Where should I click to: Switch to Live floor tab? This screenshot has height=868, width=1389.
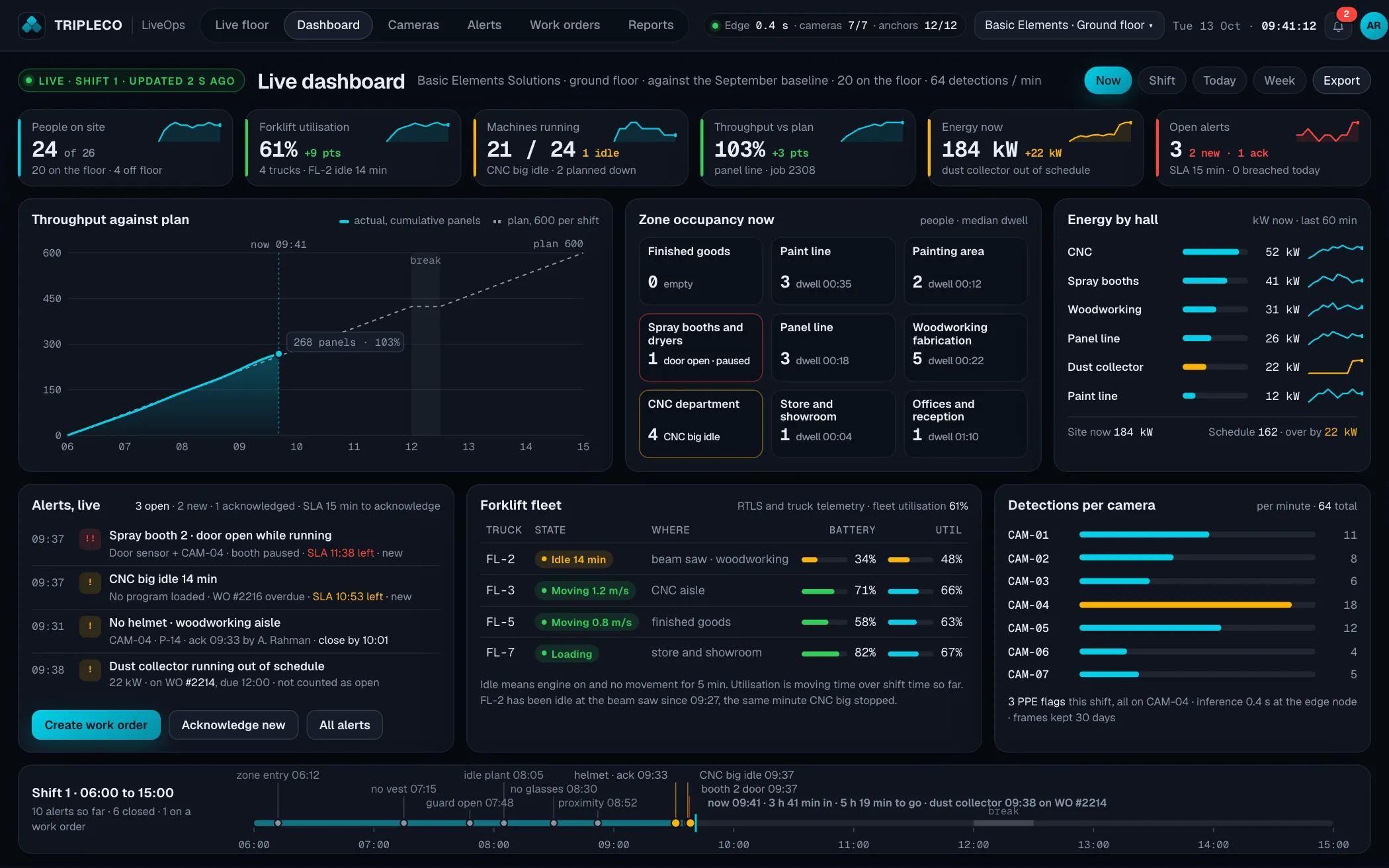(x=241, y=25)
